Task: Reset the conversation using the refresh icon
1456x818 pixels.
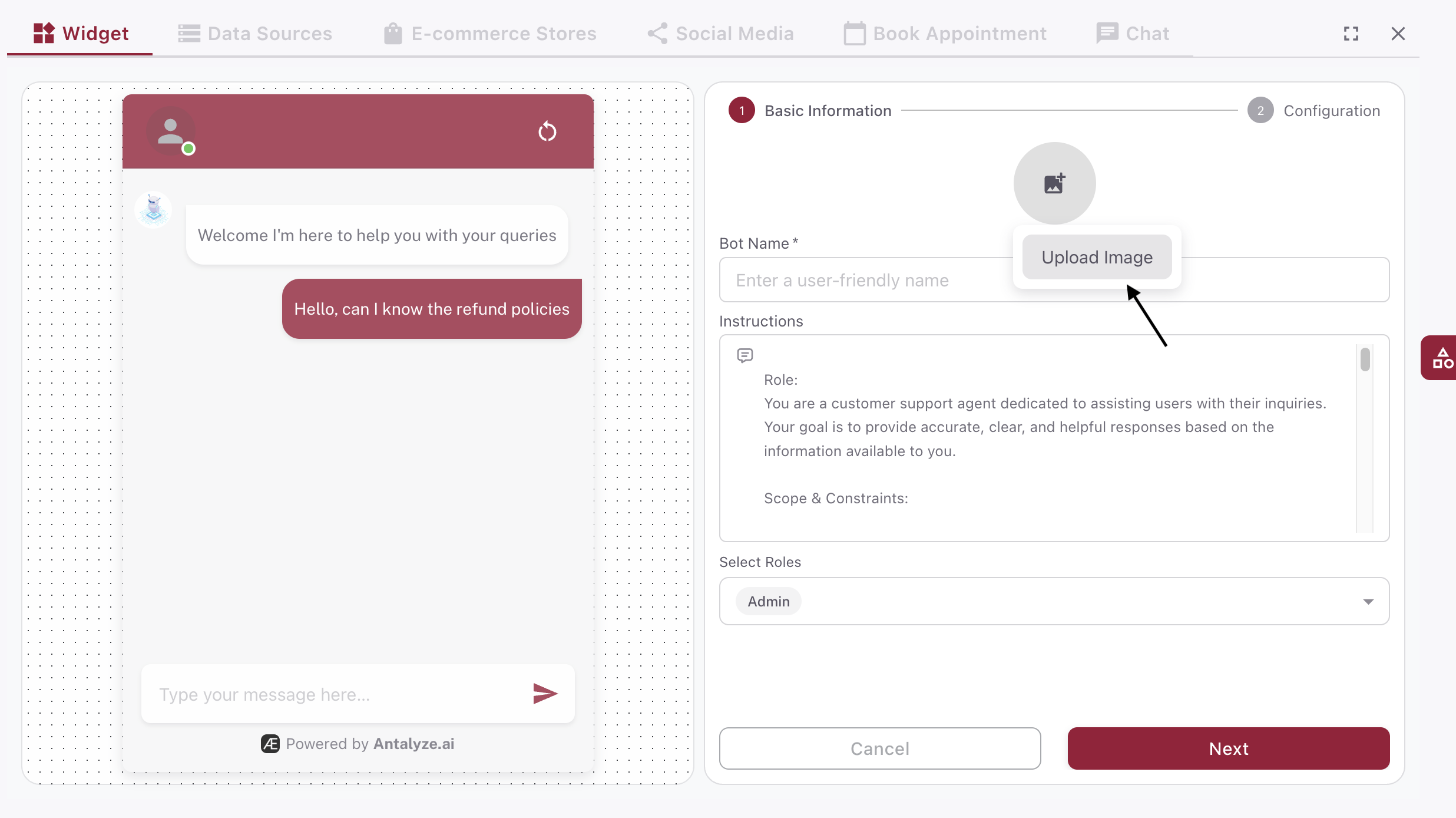Action: [547, 131]
